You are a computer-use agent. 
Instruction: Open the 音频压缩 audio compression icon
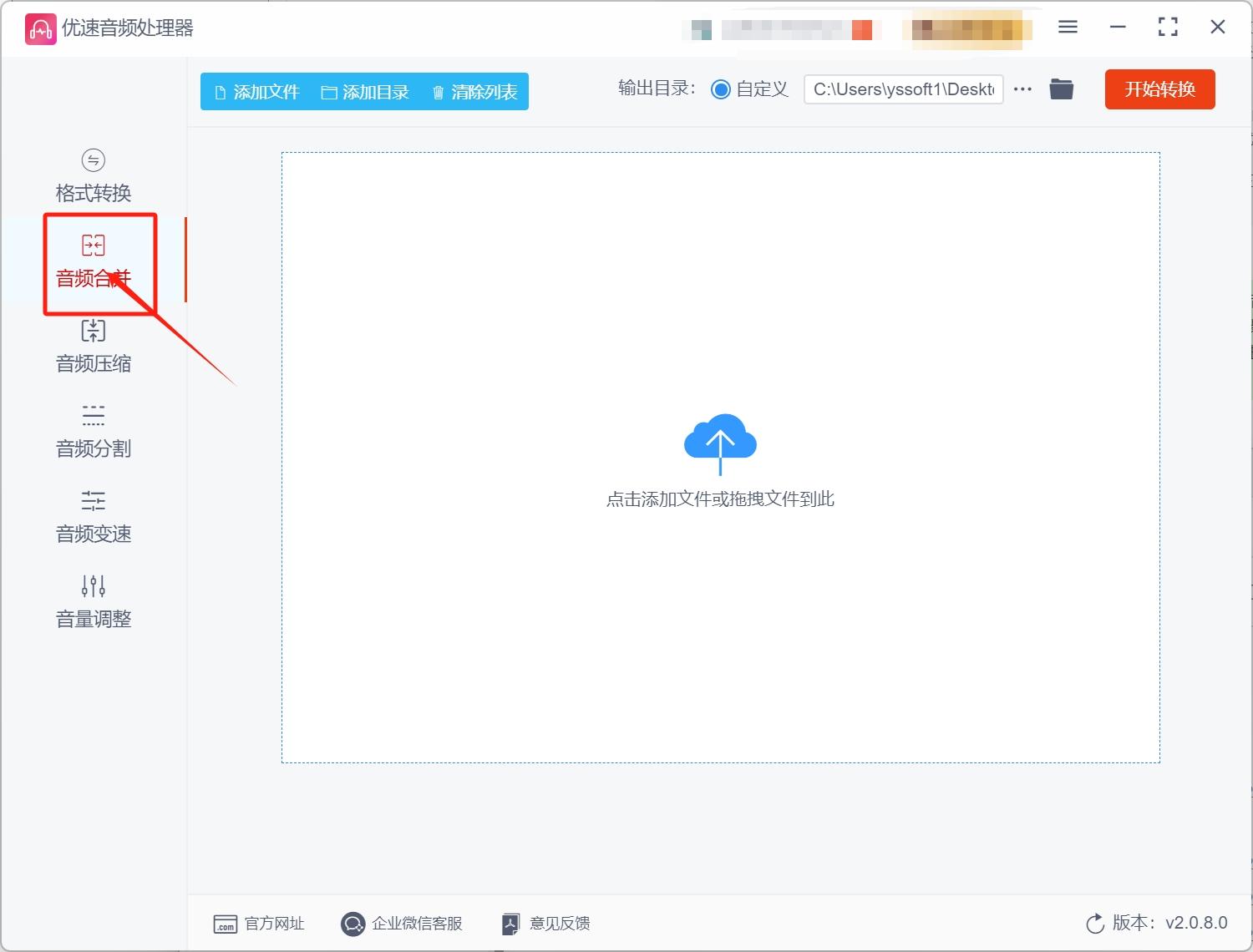[x=93, y=330]
